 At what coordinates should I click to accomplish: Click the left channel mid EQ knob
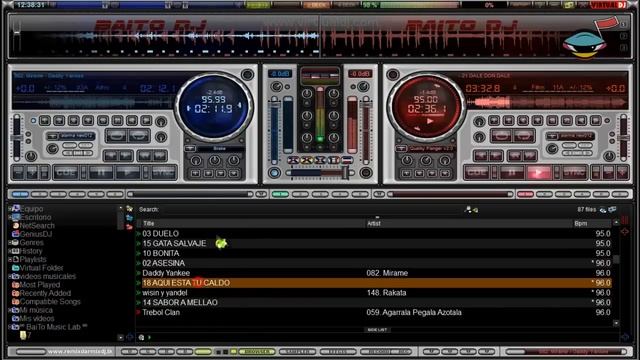click(x=307, y=116)
